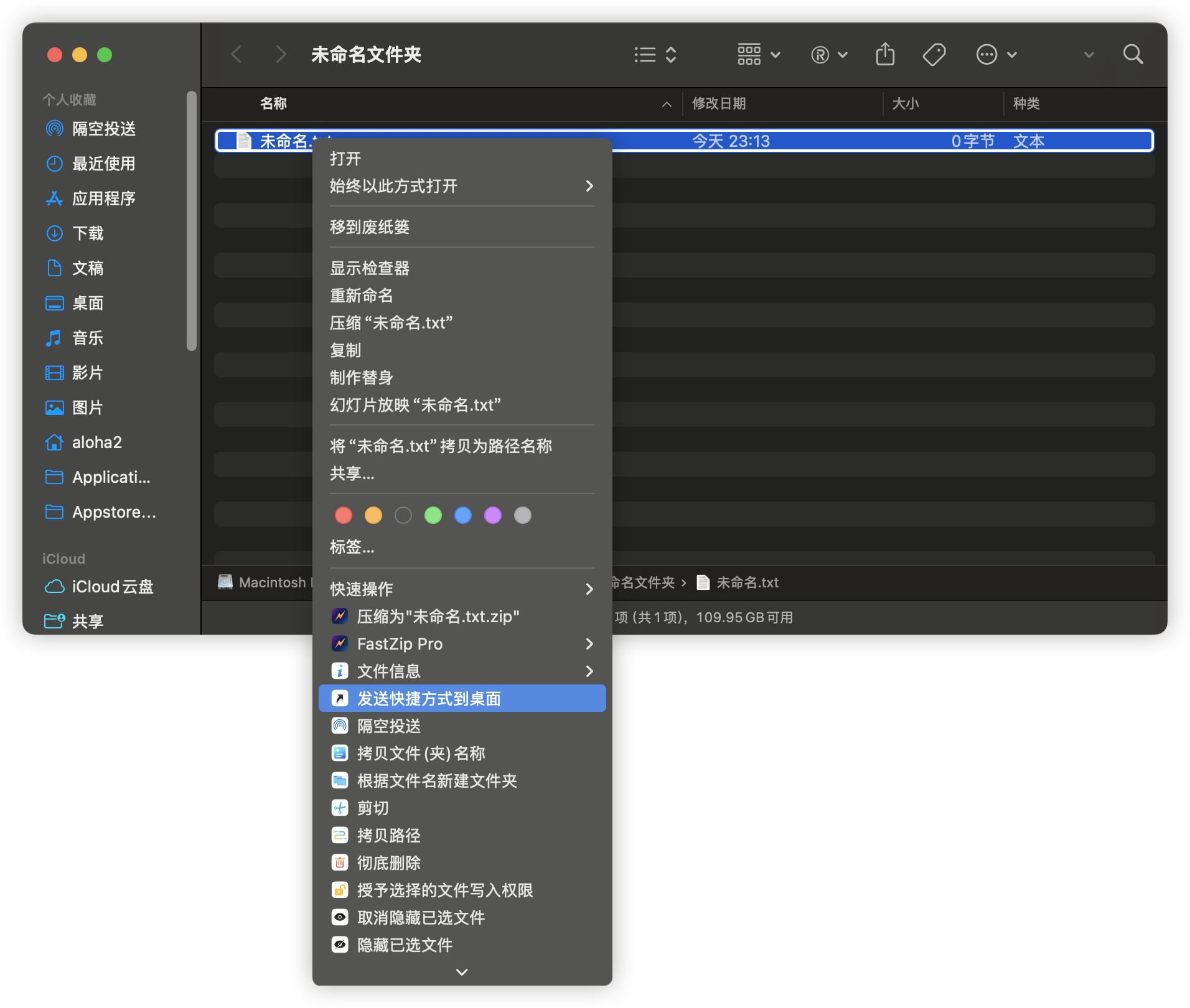Screen dimensions: 1190x1008
Task: Select 重新命名 in the context menu
Action: 362,296
